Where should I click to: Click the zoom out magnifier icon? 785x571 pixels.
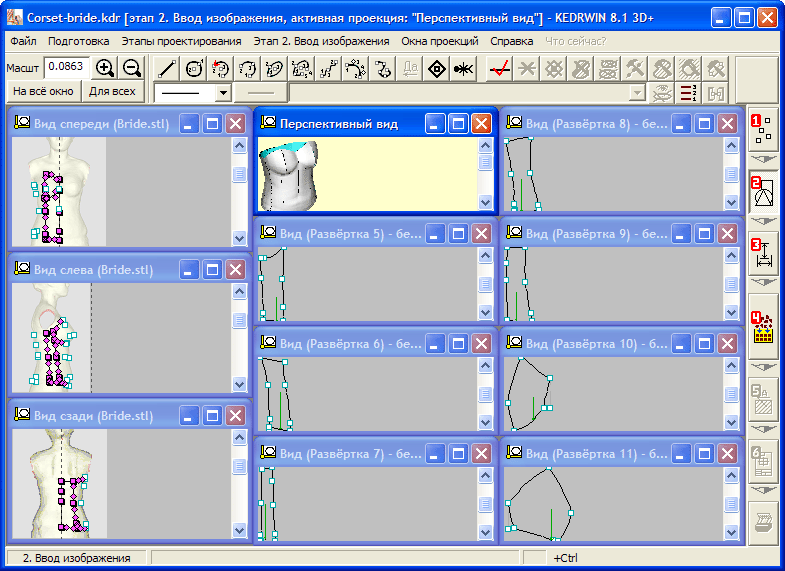[x=131, y=68]
